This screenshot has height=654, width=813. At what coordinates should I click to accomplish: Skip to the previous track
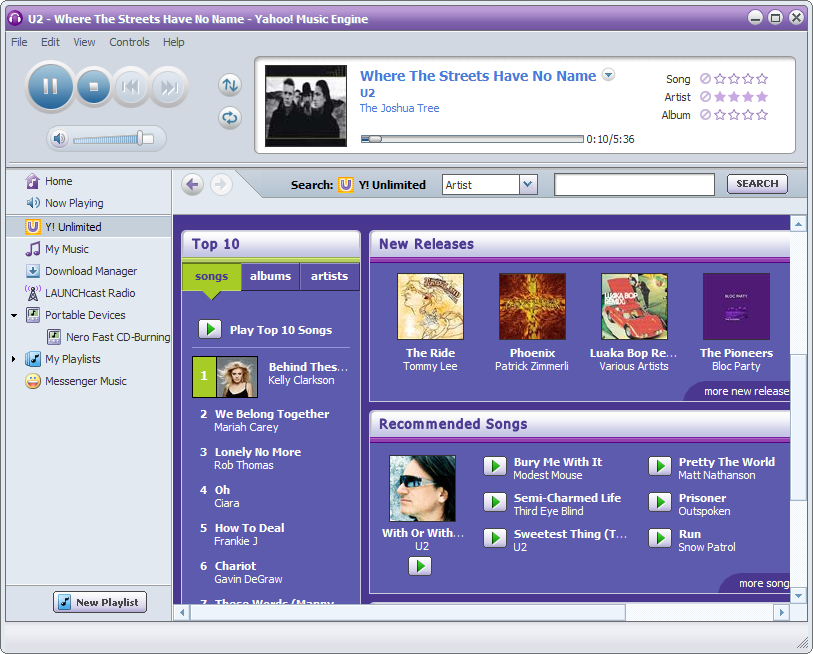point(130,87)
